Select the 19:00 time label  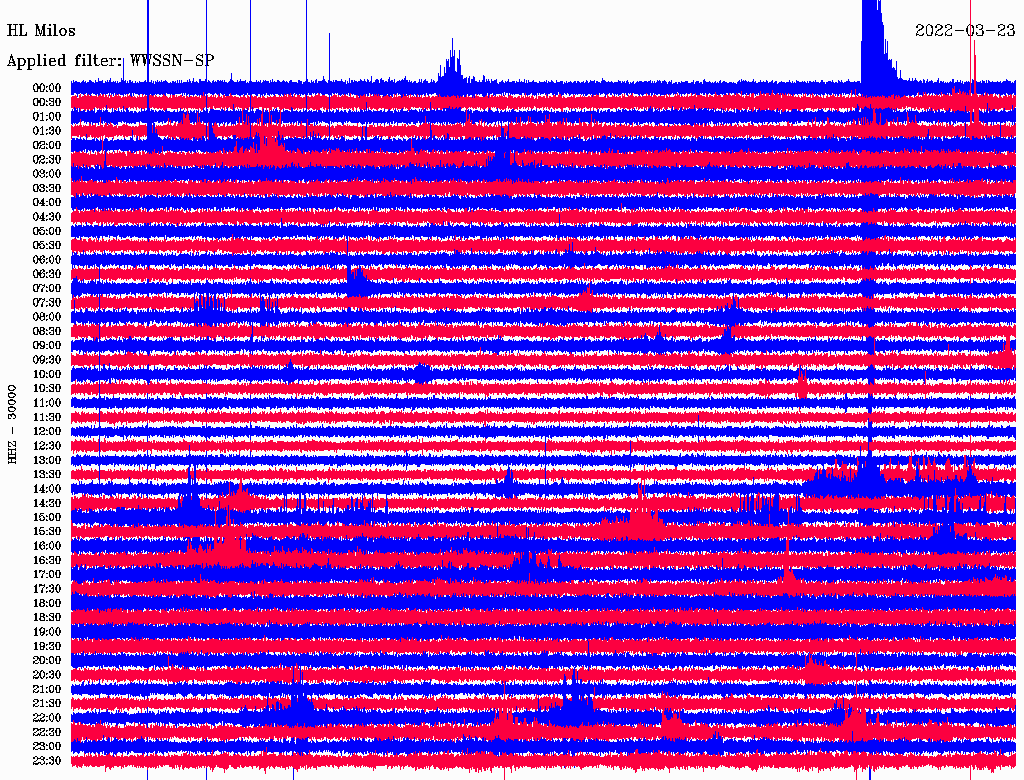tap(47, 632)
